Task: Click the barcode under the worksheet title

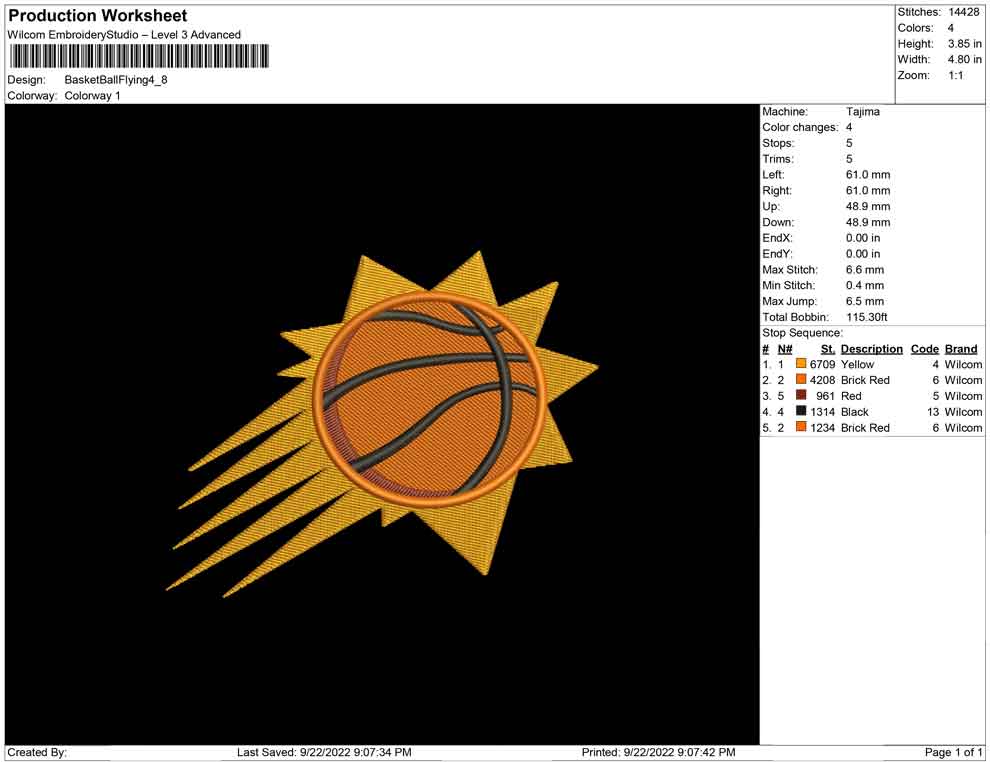Action: [x=138, y=56]
